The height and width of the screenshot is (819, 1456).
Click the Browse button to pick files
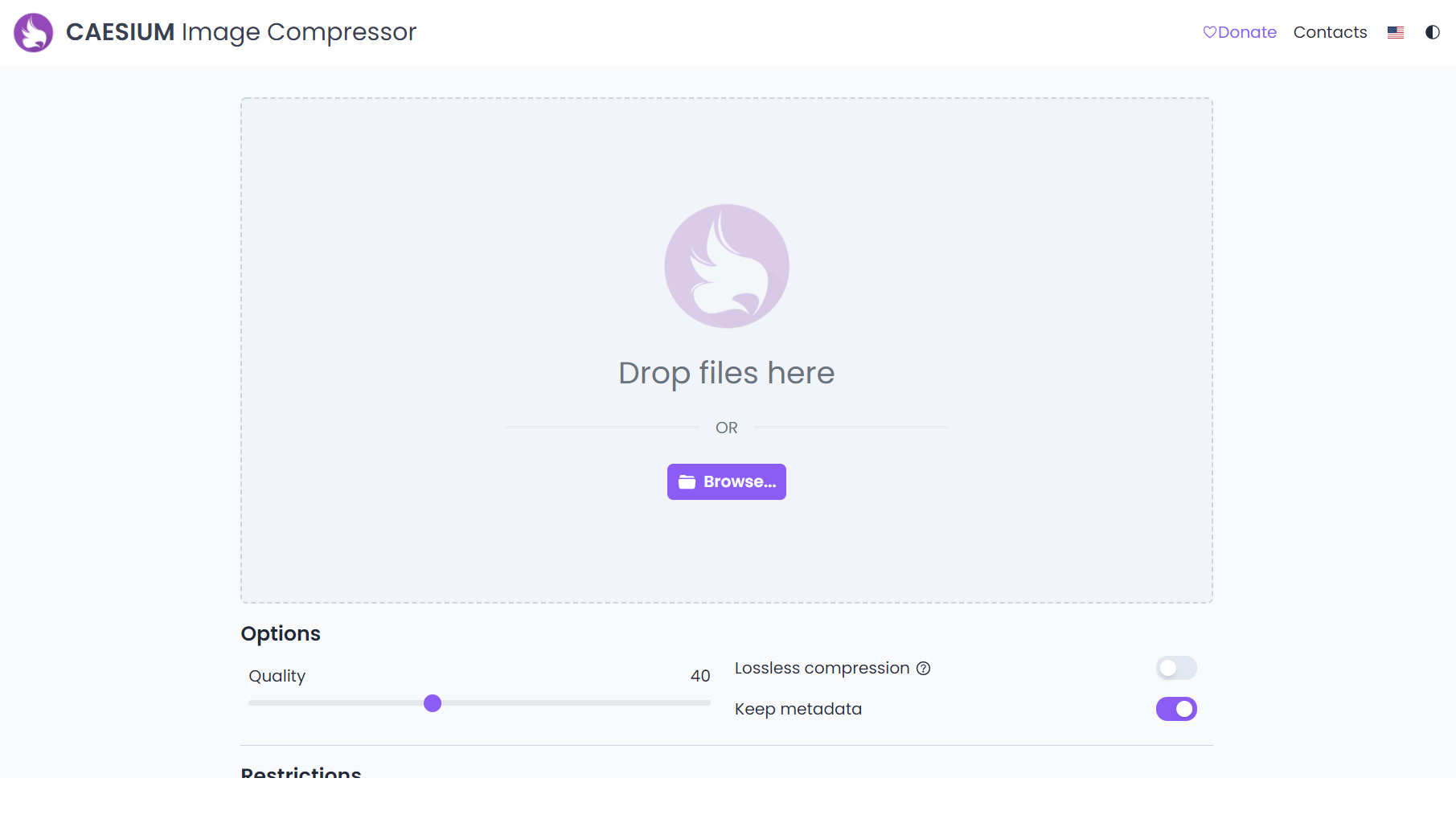pos(726,481)
